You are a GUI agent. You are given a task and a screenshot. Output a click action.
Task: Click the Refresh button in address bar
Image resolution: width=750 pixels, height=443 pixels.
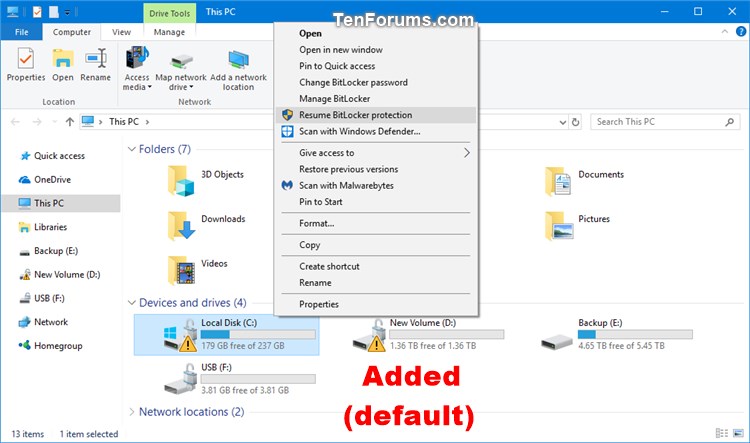[x=575, y=122]
